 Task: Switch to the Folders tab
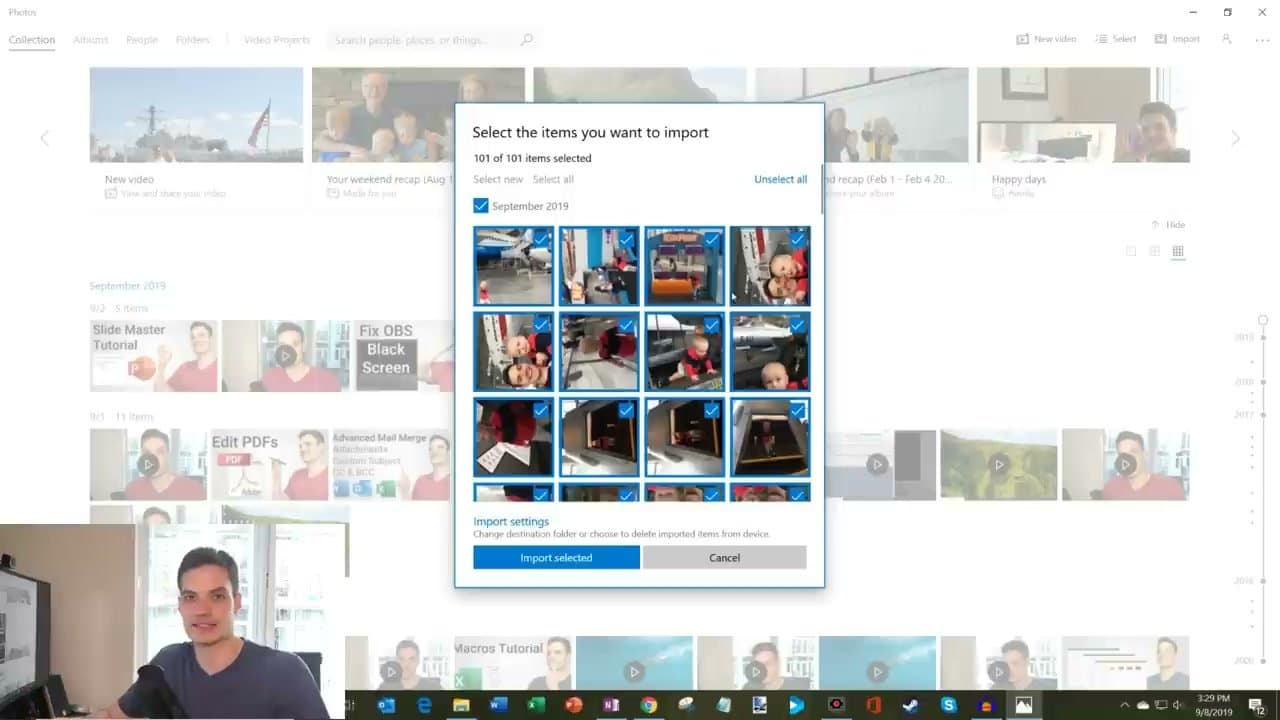[x=193, y=40]
